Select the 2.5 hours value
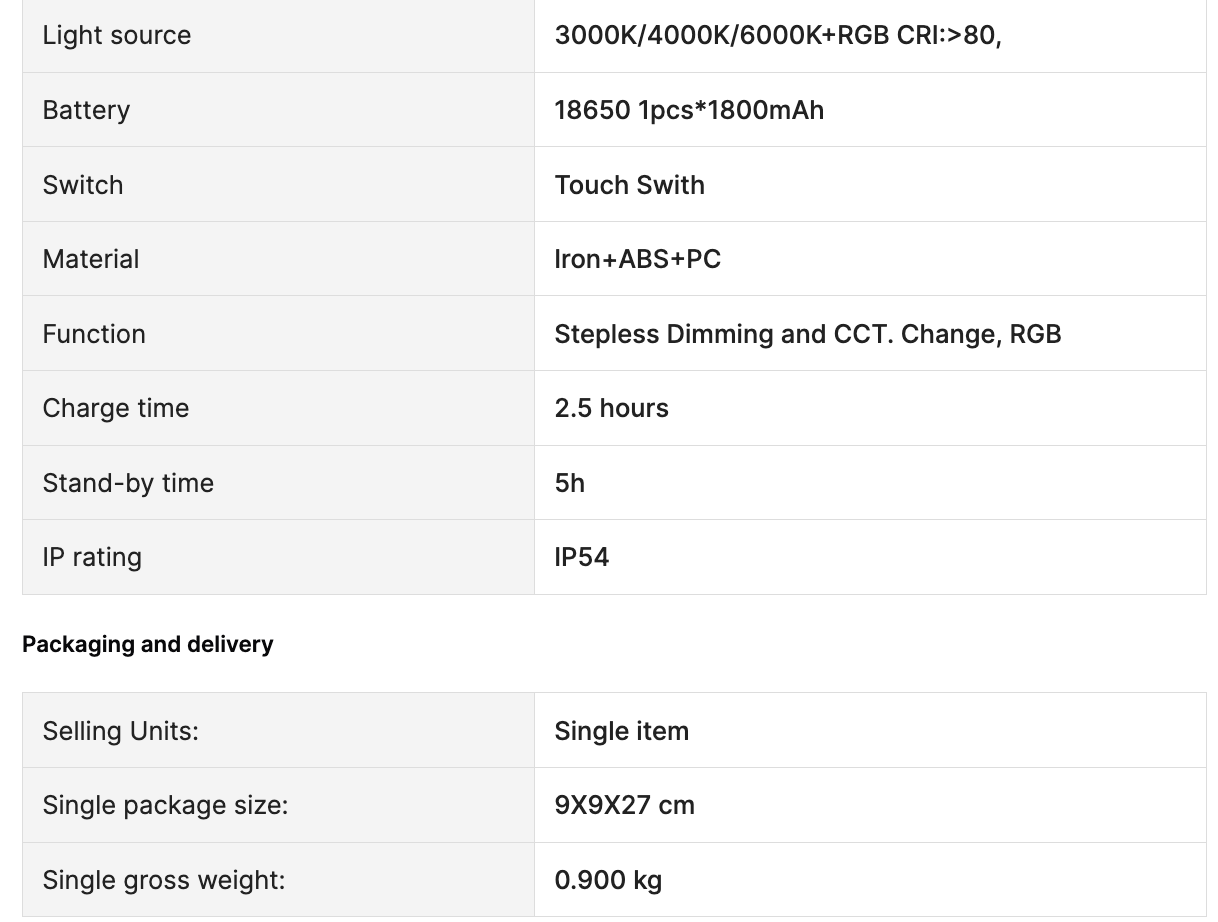Image resolution: width=1218 pixels, height=922 pixels. (x=612, y=408)
